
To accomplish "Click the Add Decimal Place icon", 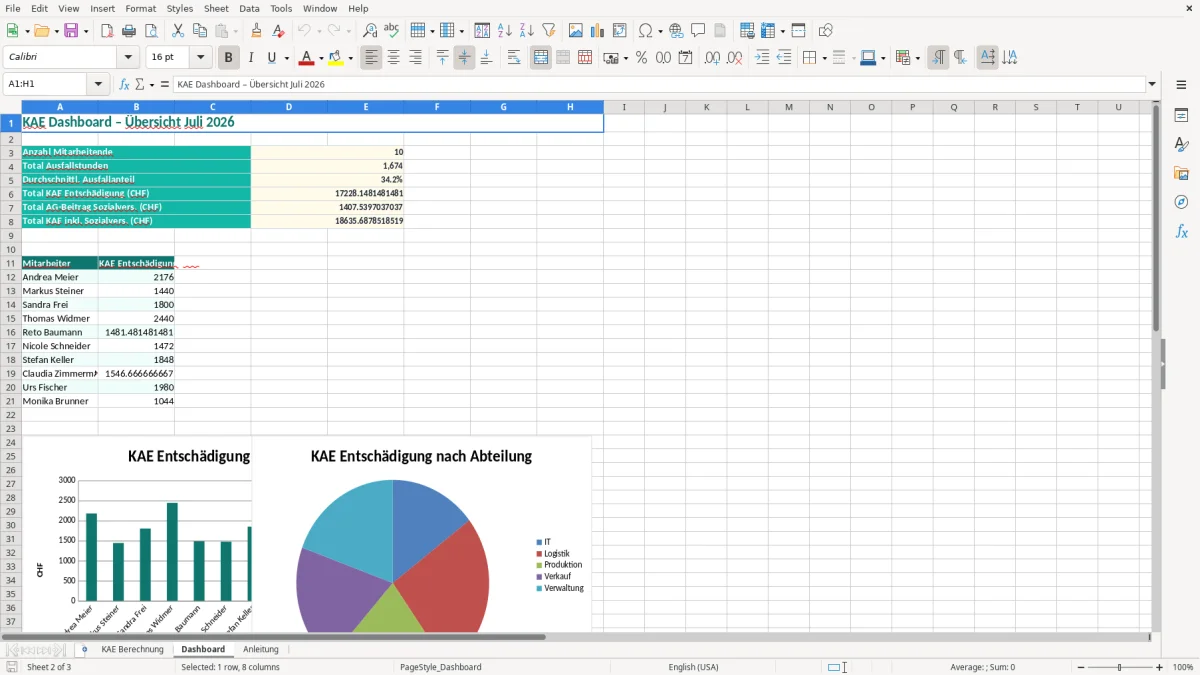I will 712,58.
